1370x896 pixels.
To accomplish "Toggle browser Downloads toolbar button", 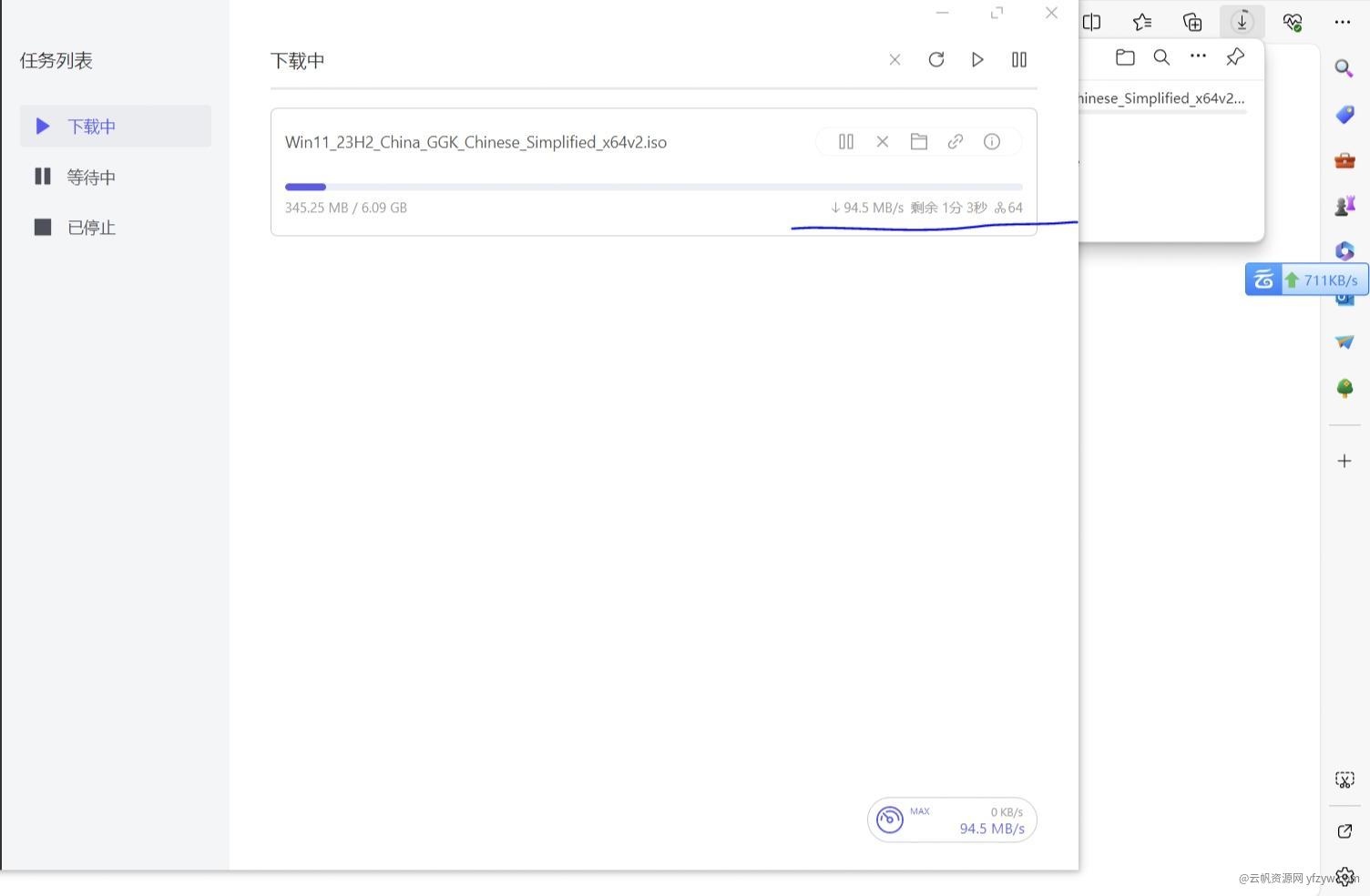I will (1242, 22).
